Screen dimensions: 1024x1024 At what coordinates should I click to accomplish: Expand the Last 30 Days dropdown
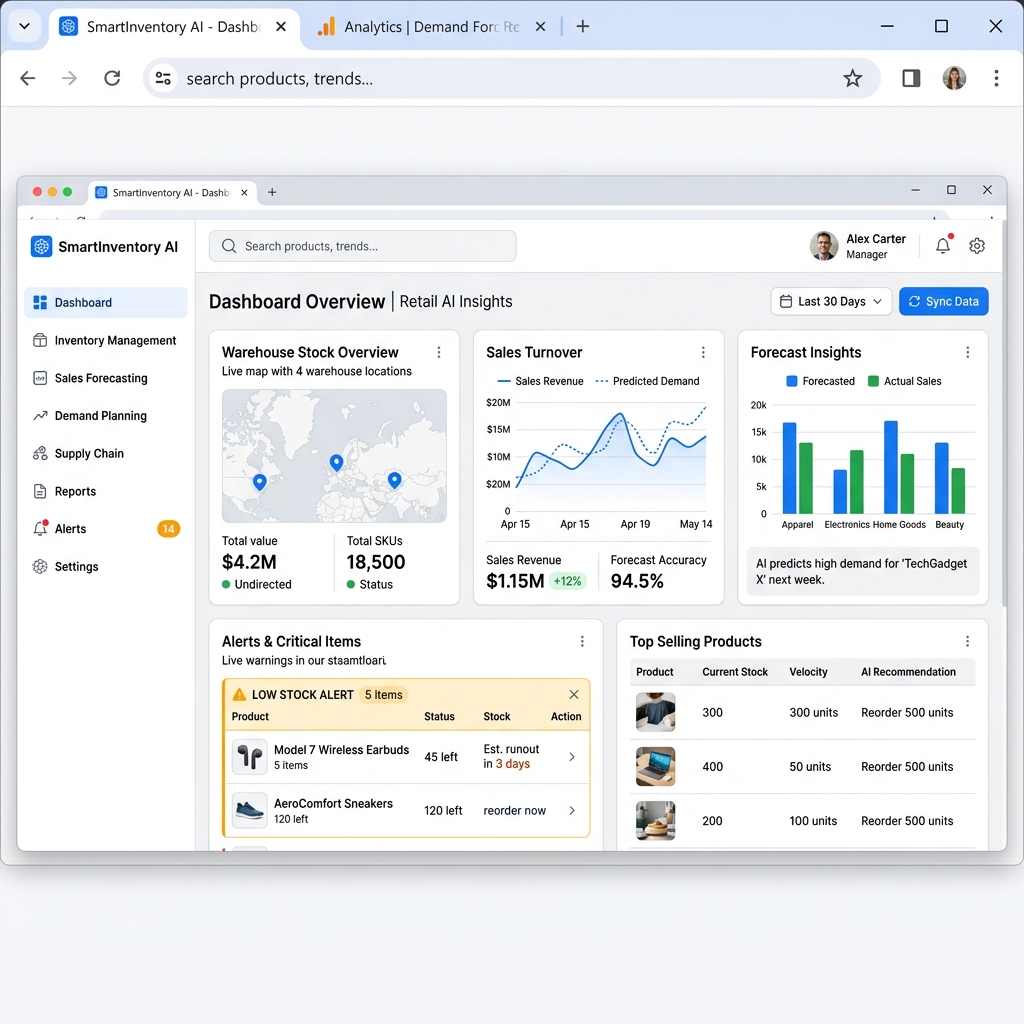831,302
